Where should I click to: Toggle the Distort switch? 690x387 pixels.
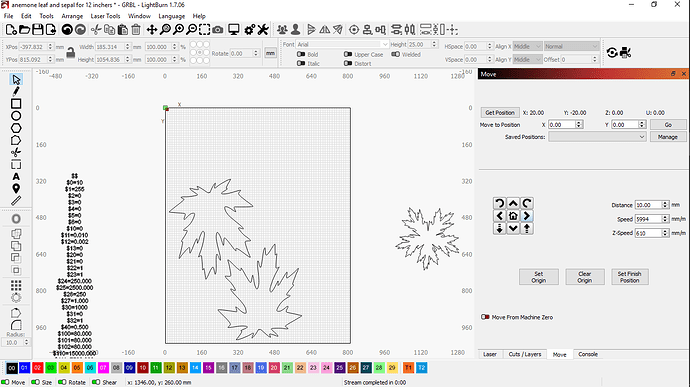tap(348, 63)
